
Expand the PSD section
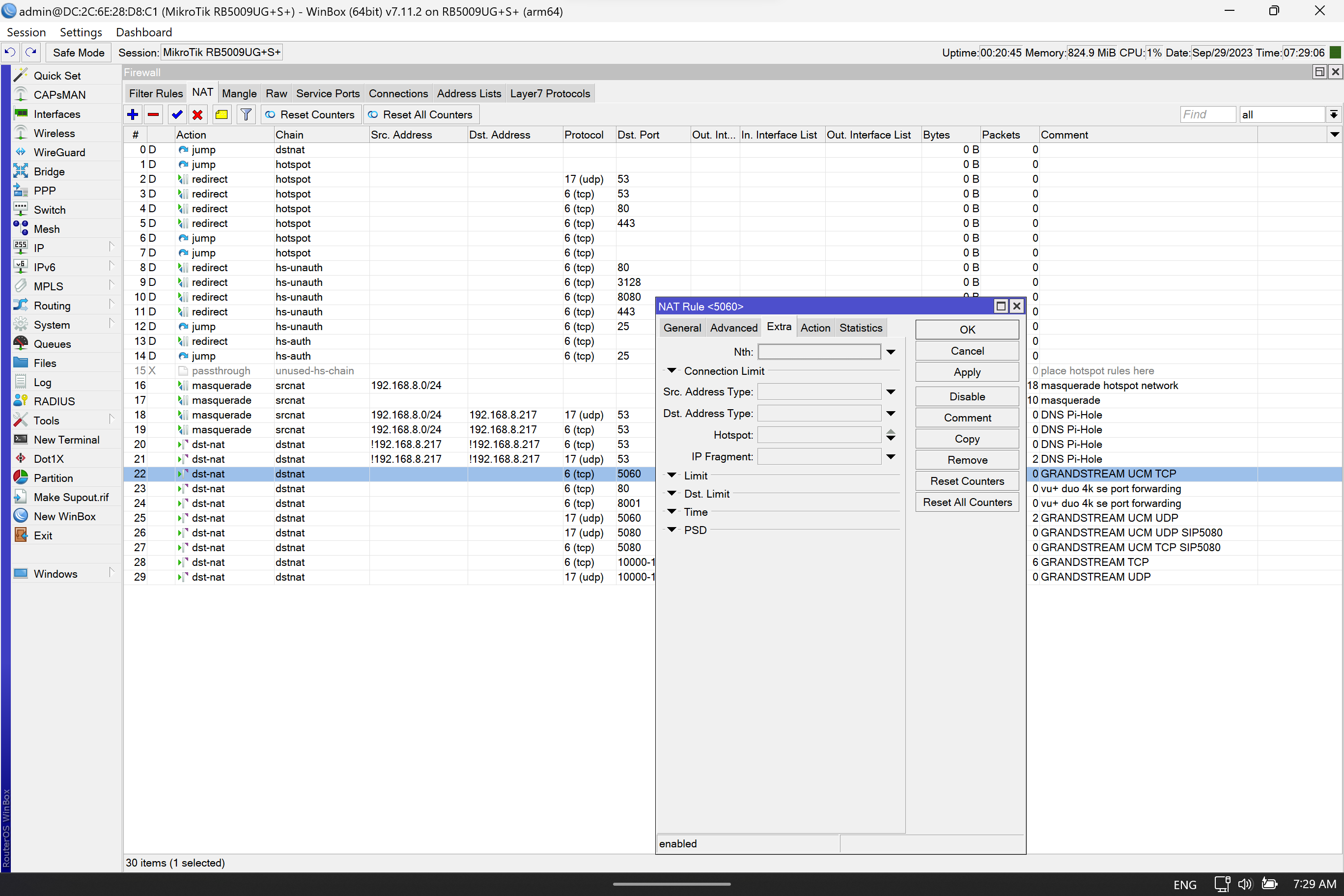[x=672, y=530]
